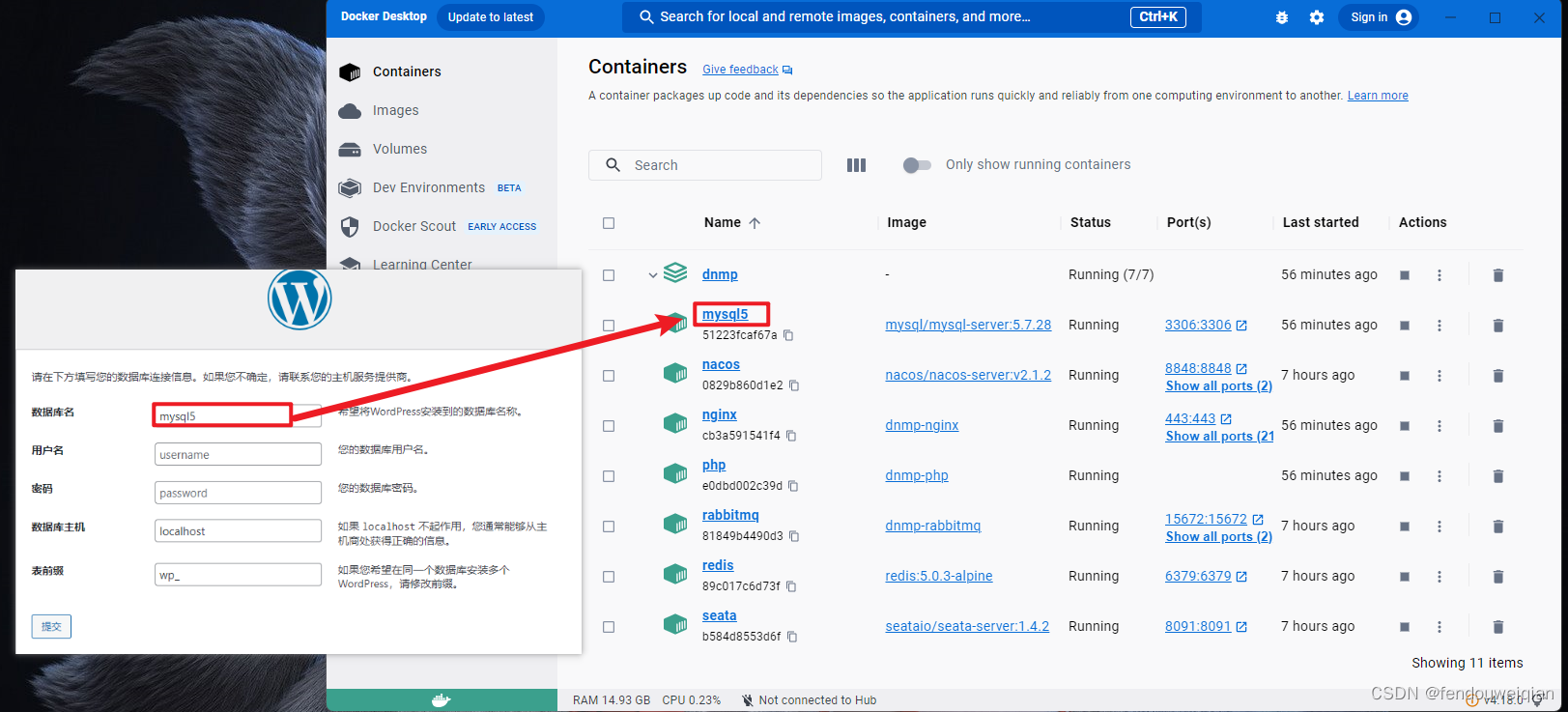
Task: Delete the php container
Action: click(1498, 476)
